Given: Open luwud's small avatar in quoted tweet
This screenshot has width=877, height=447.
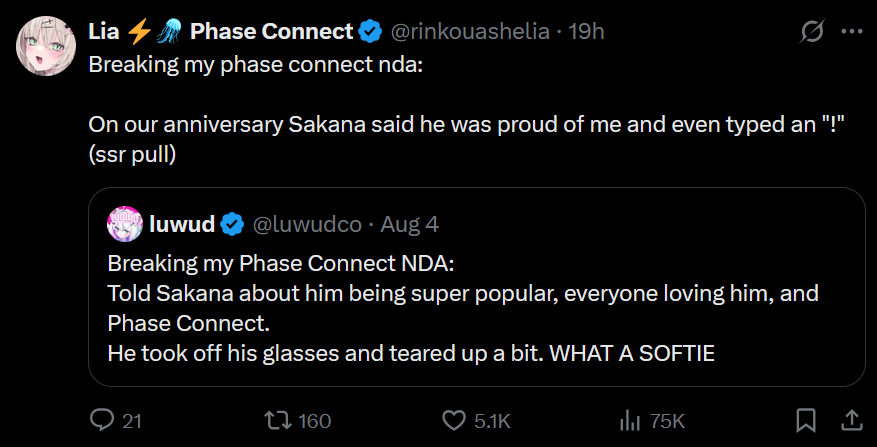Looking at the screenshot, I should (125, 224).
